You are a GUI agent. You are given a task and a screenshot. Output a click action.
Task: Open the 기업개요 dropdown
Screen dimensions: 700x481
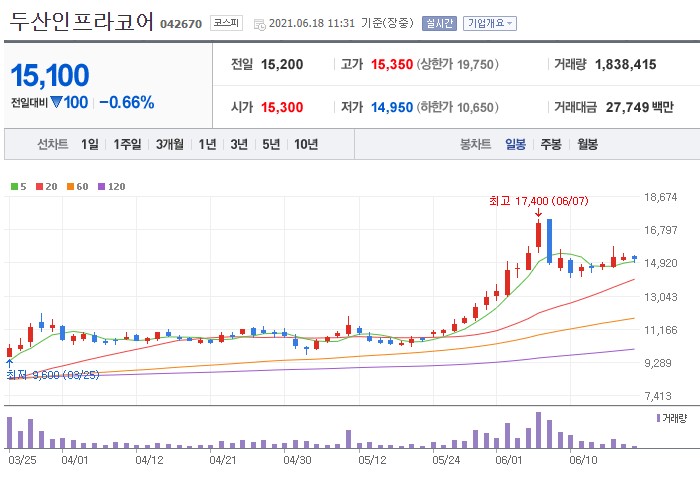tap(490, 23)
